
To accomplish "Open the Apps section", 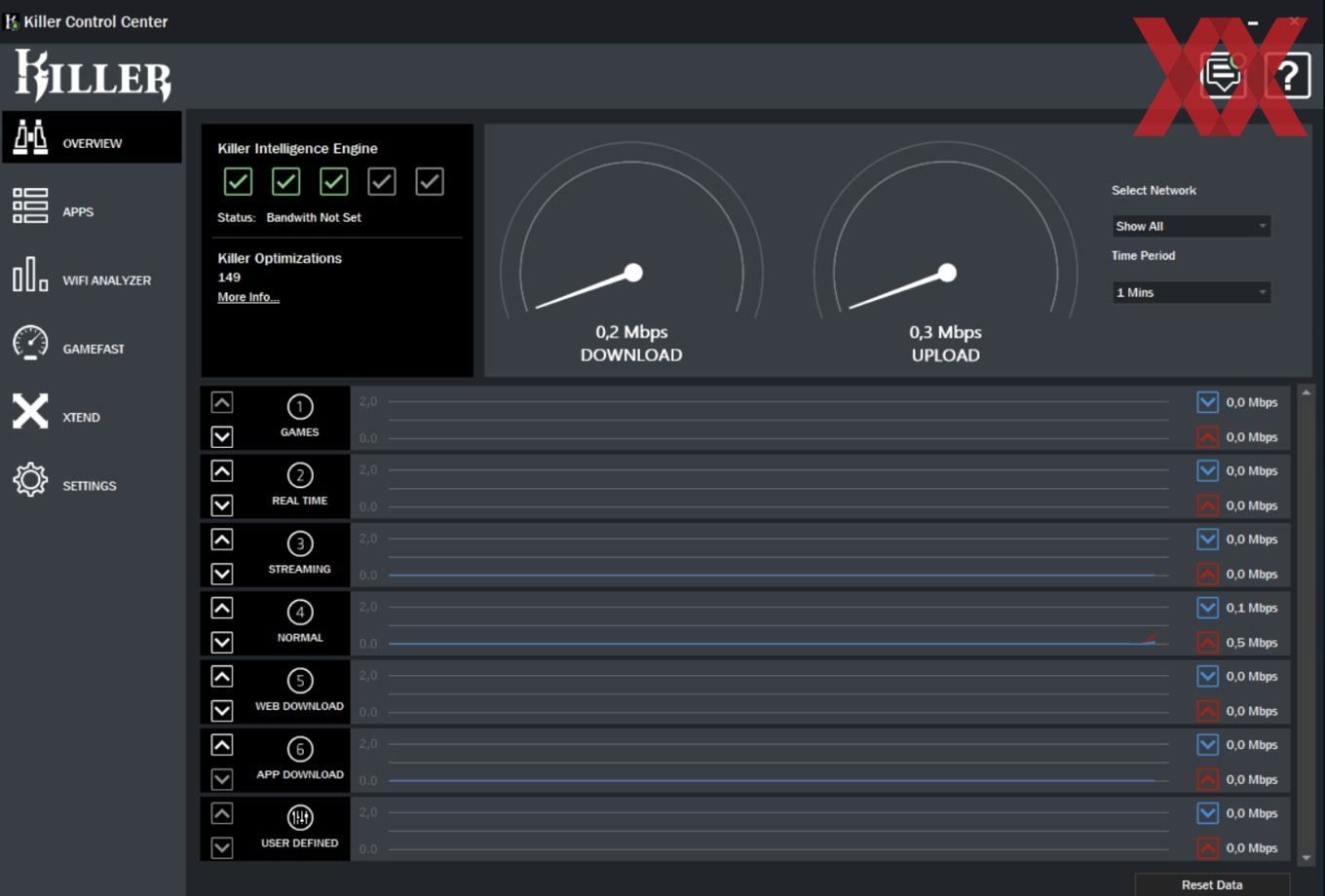I will (x=92, y=206).
